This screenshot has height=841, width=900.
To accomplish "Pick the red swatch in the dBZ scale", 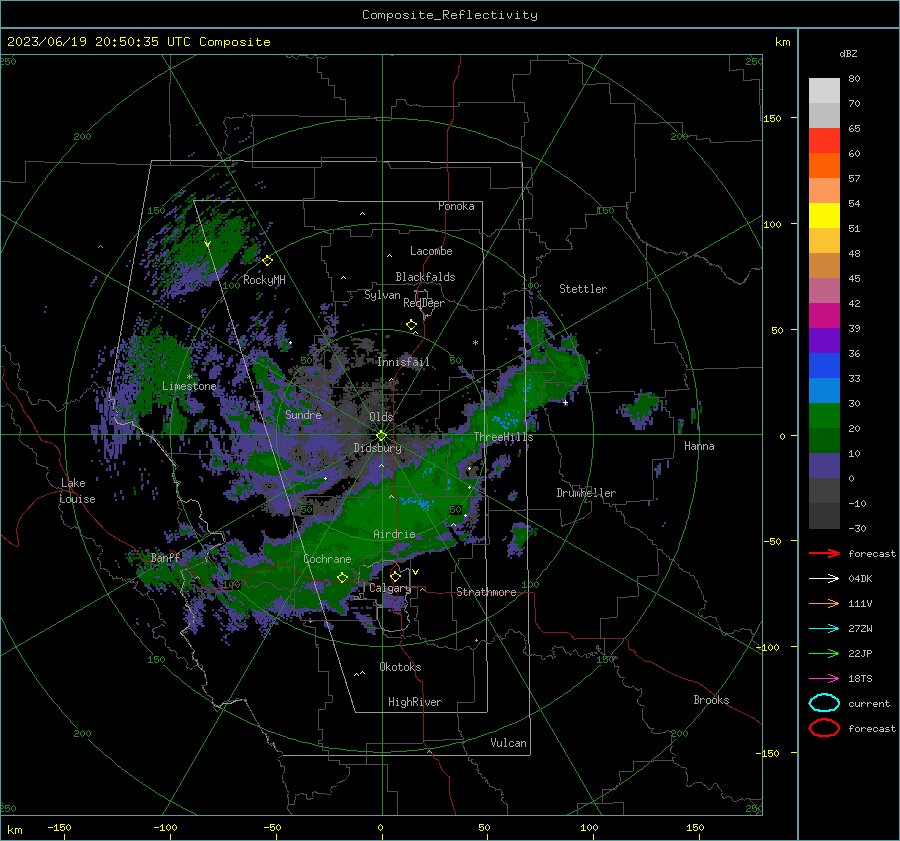I will (824, 140).
